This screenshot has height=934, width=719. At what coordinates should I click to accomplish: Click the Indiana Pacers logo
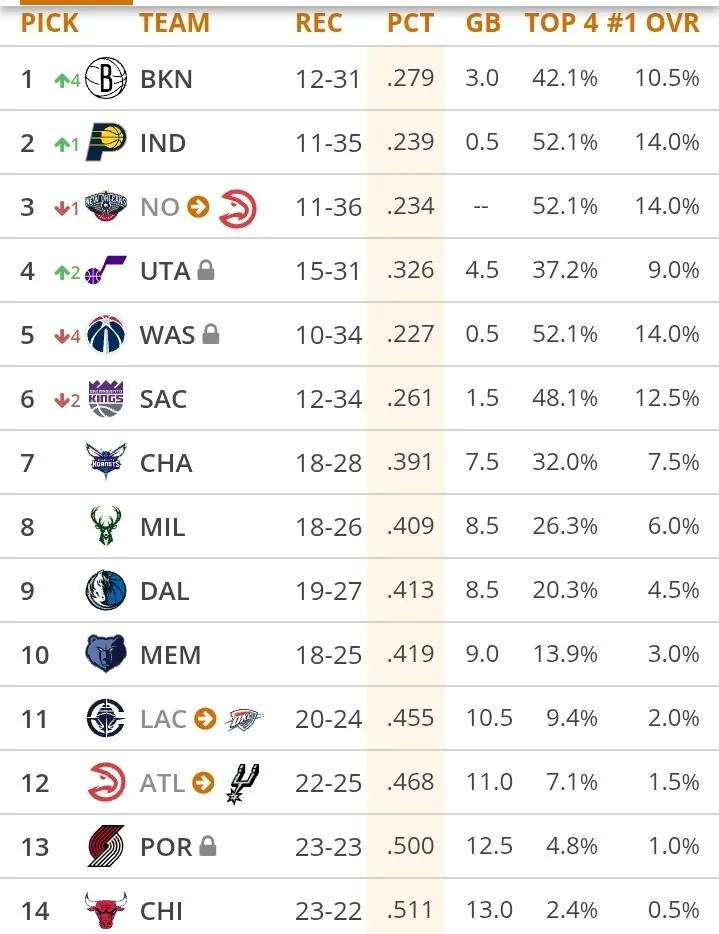coord(105,142)
